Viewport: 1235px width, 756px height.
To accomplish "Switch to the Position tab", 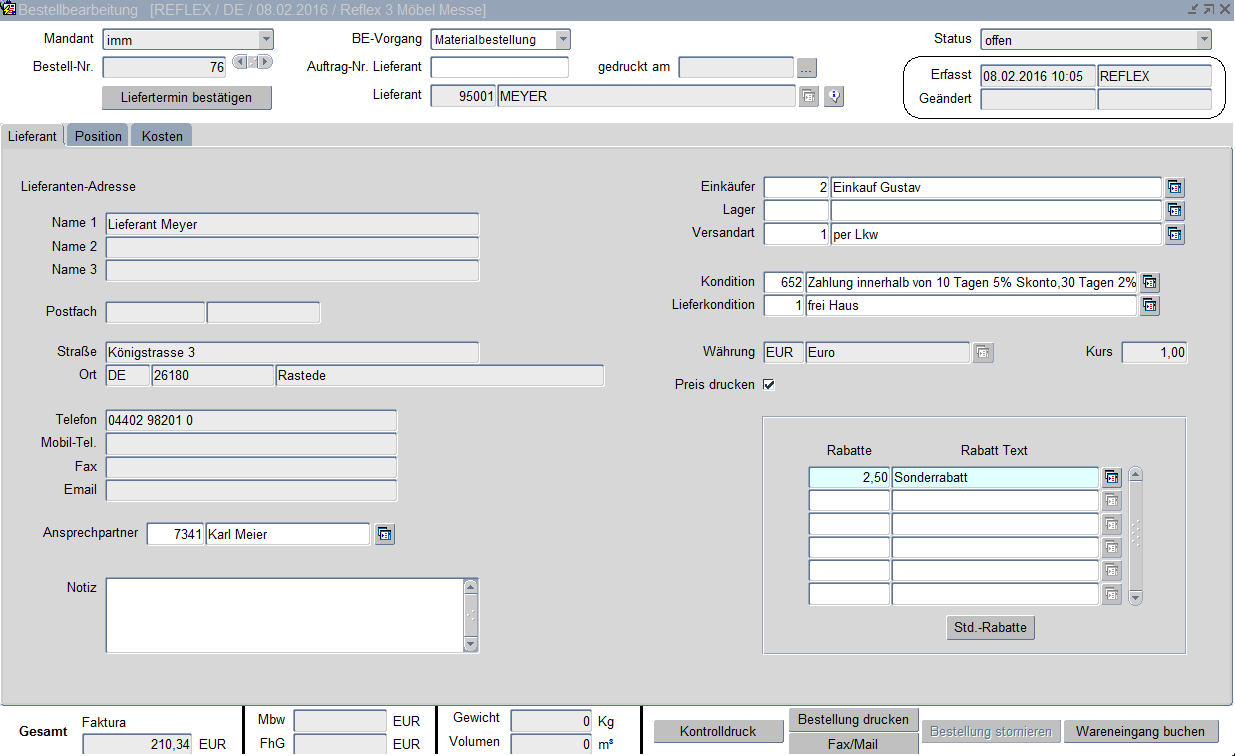I will (x=98, y=136).
